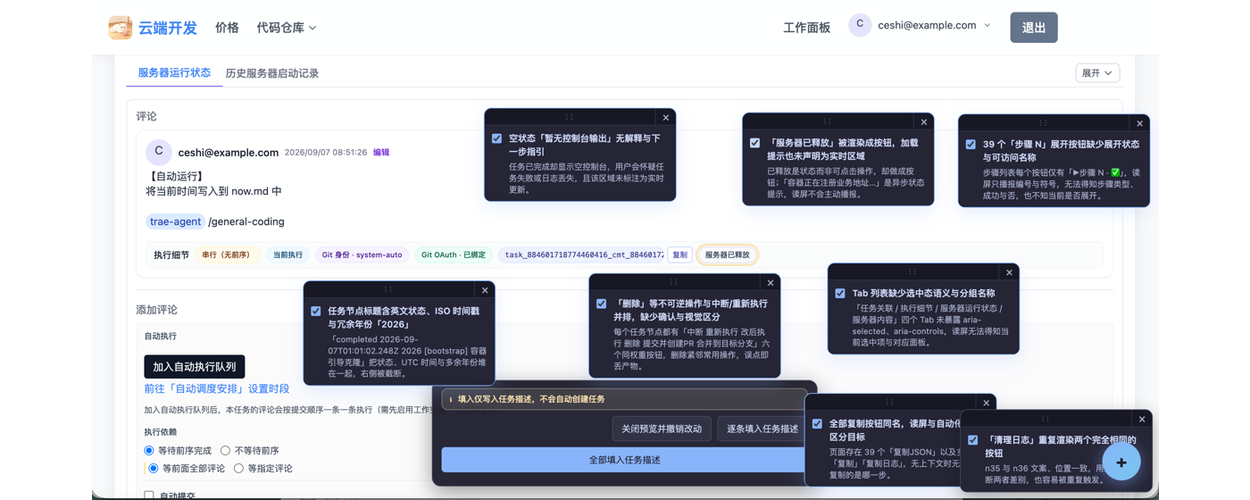Click drag handle of 「服务器已释放」被渲染成按钮 card
This screenshot has height=500, width=1250.
click(828, 122)
